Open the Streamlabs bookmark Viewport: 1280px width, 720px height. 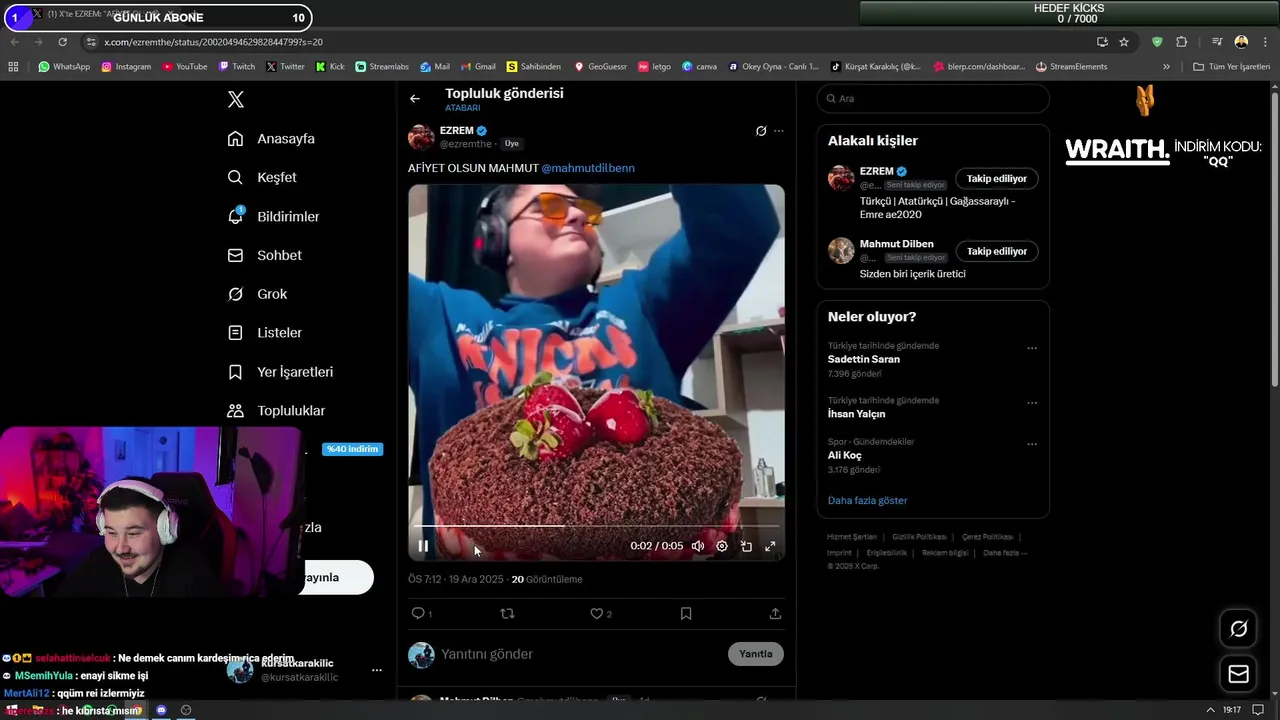(x=382, y=67)
